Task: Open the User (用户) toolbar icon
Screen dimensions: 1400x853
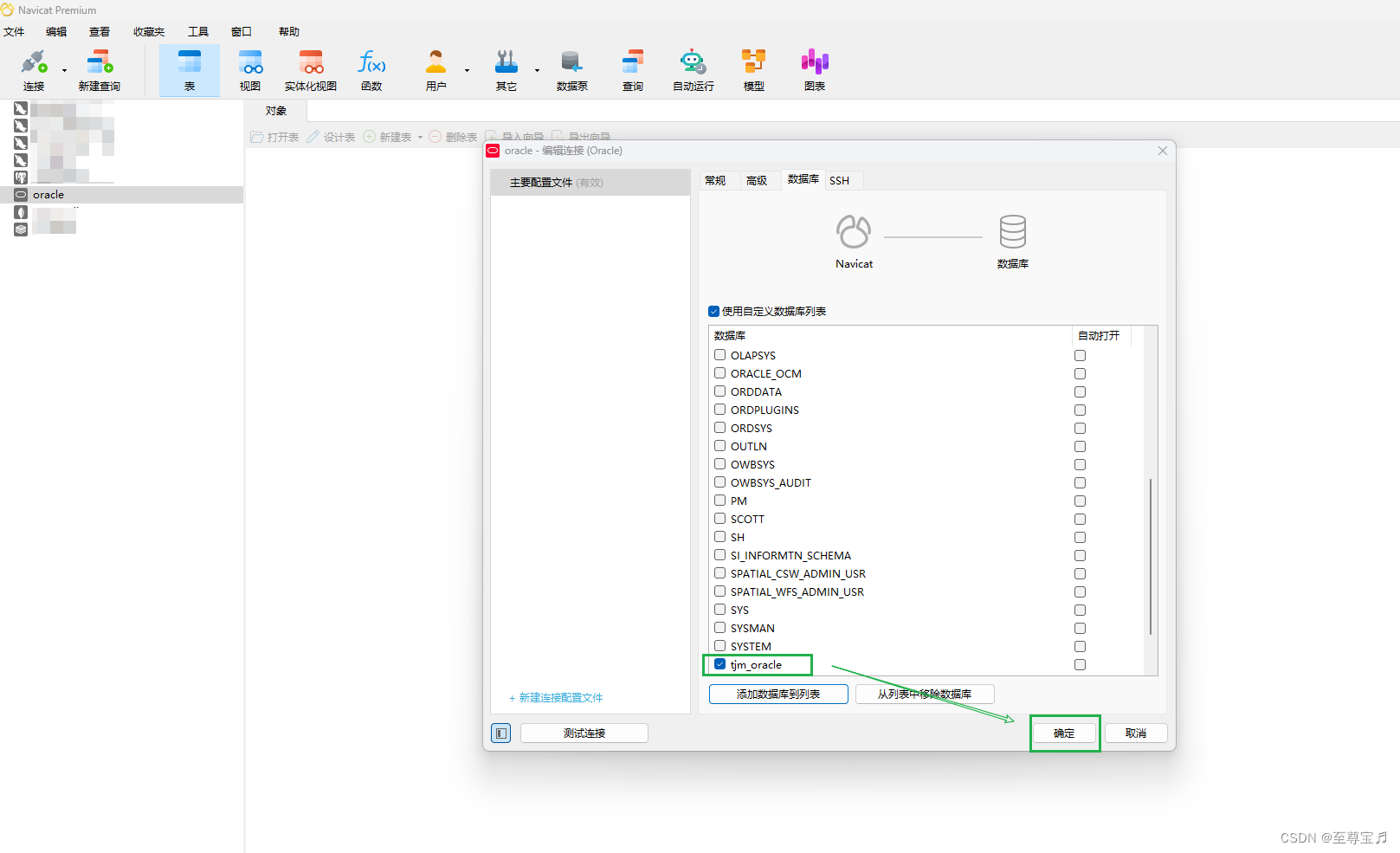Action: [435, 69]
